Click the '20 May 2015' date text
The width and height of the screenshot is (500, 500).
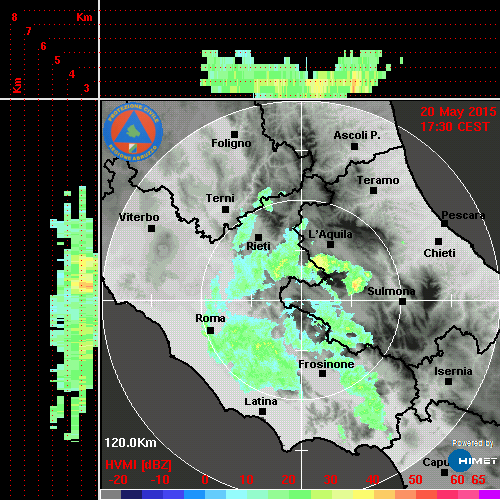(x=458, y=112)
